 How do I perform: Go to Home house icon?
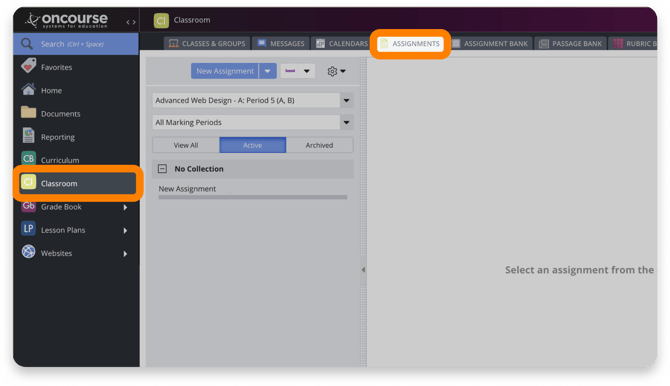pos(29,89)
